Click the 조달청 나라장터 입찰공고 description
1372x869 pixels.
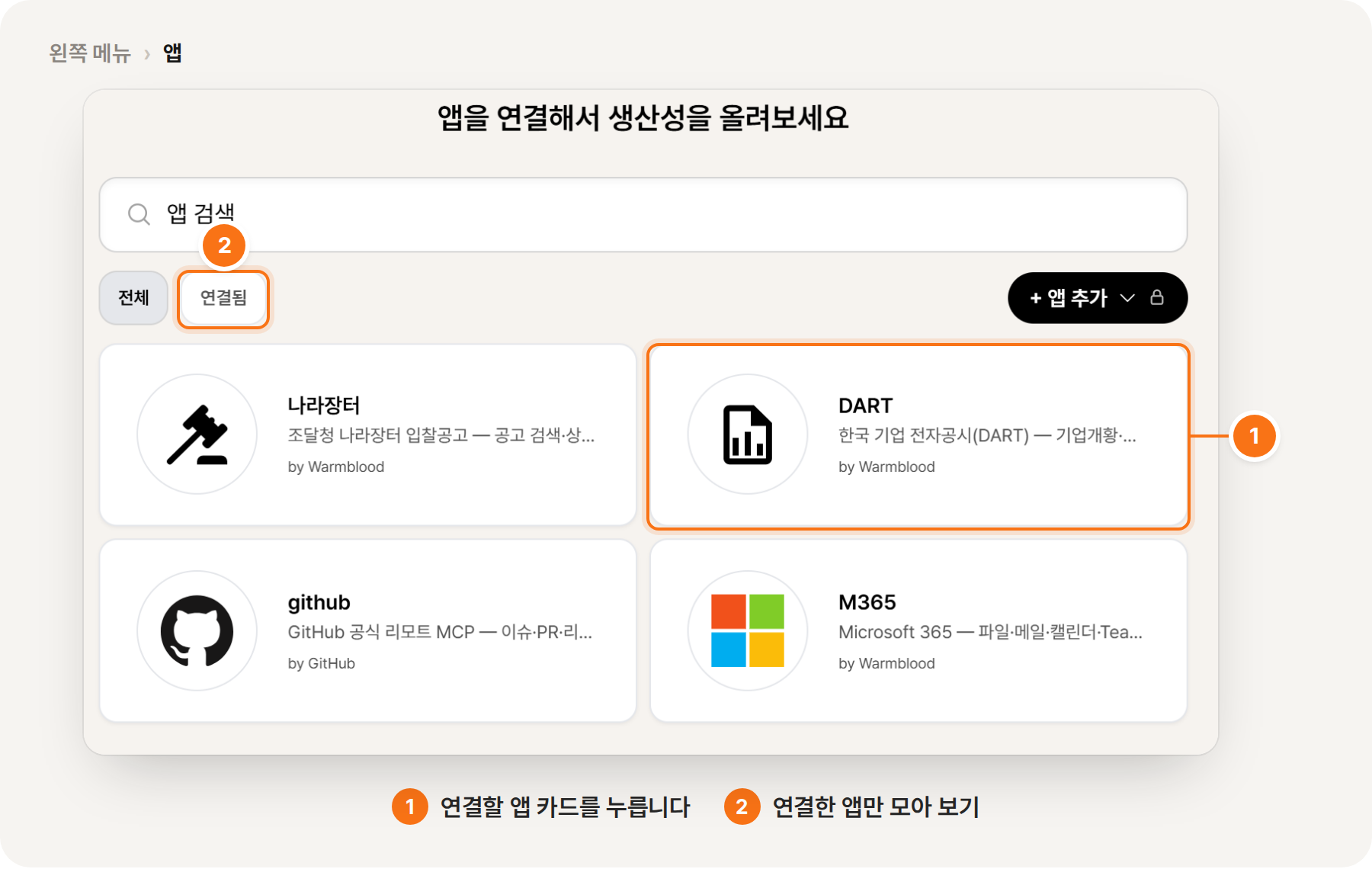coord(441,435)
